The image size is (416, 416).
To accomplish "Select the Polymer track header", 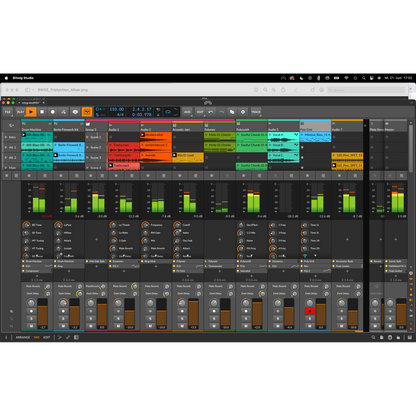I will click(x=219, y=126).
